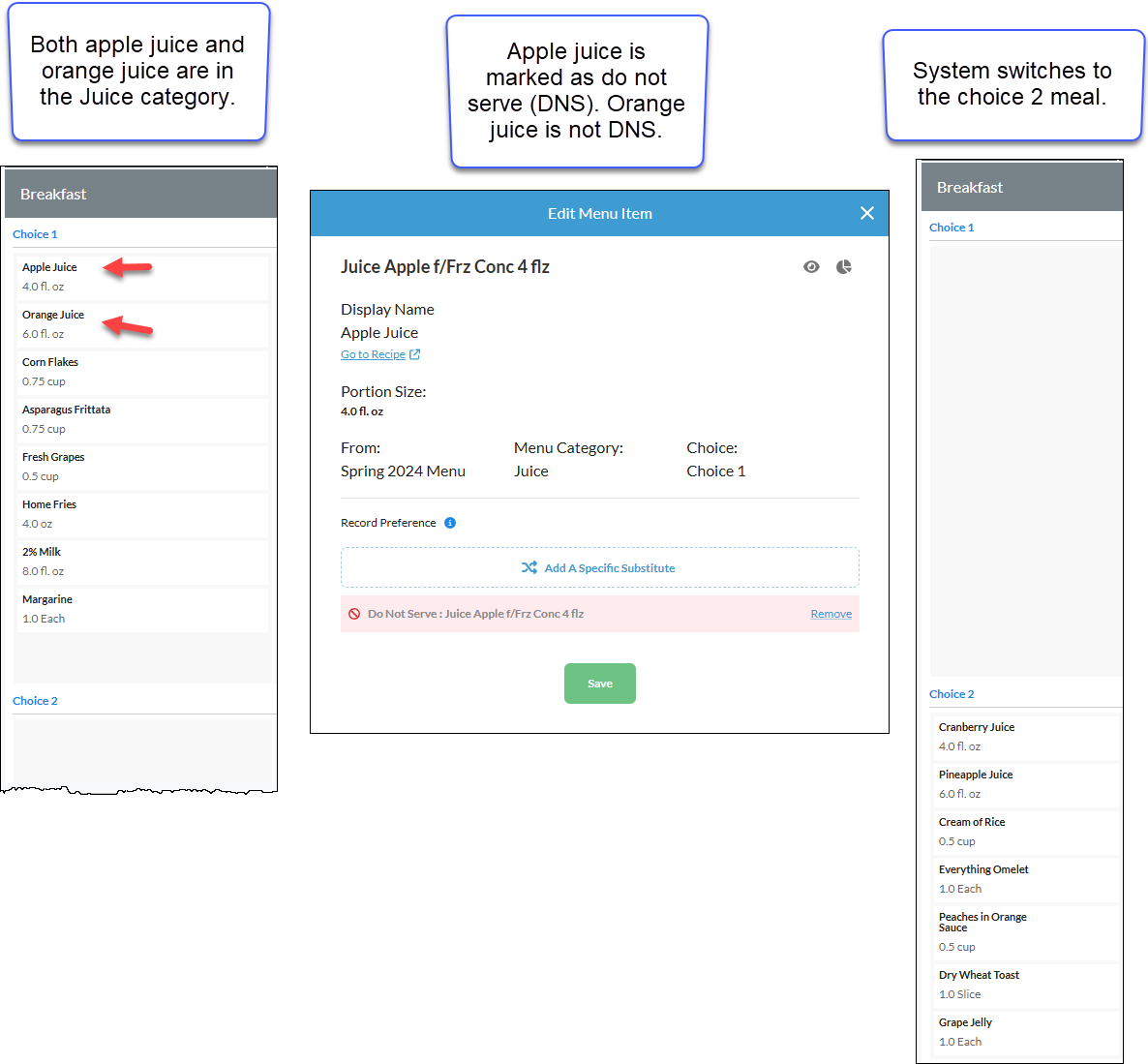This screenshot has width=1148, height=1064.
Task: Select the Grape Jelly item
Action: click(x=1026, y=1032)
